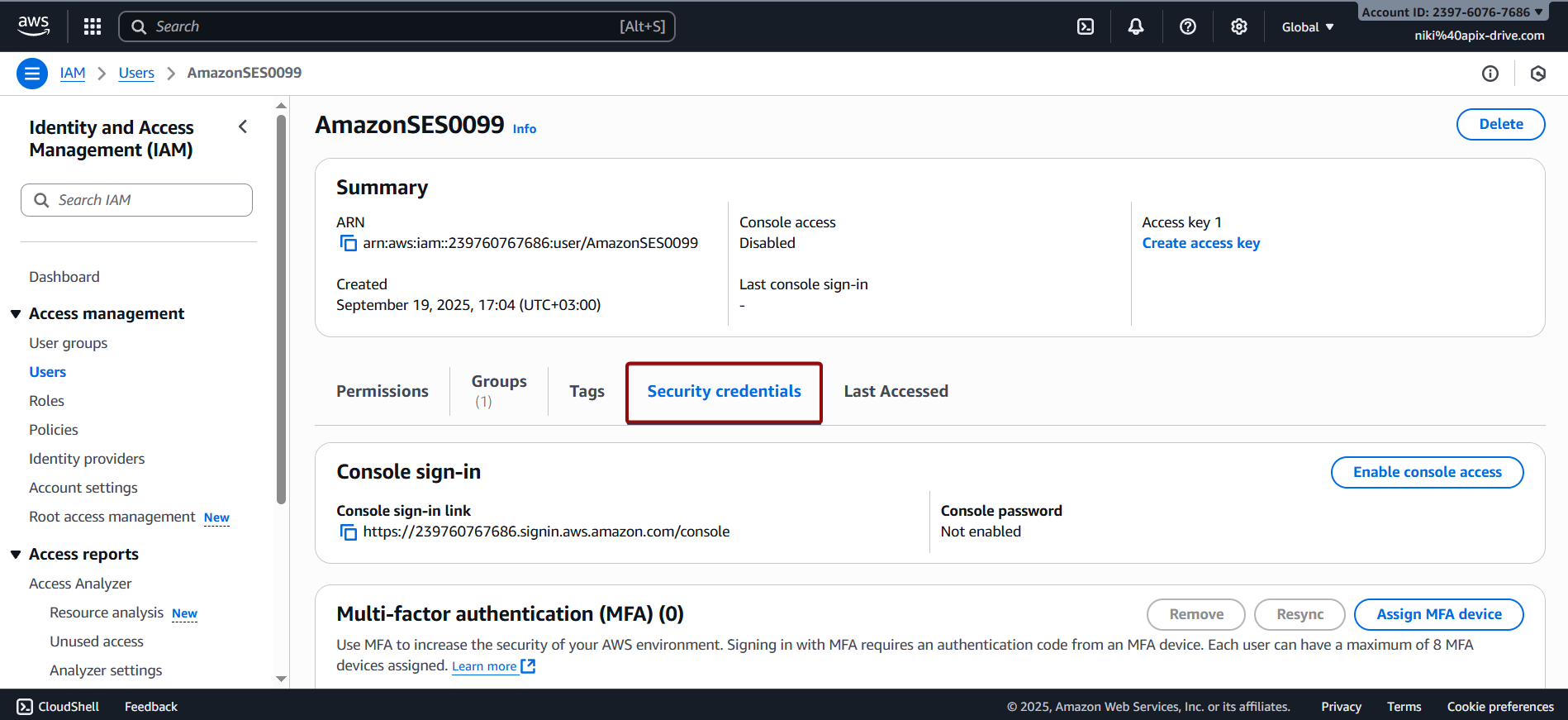The height and width of the screenshot is (720, 1568).
Task: Collapse the Access management section
Action: click(16, 314)
